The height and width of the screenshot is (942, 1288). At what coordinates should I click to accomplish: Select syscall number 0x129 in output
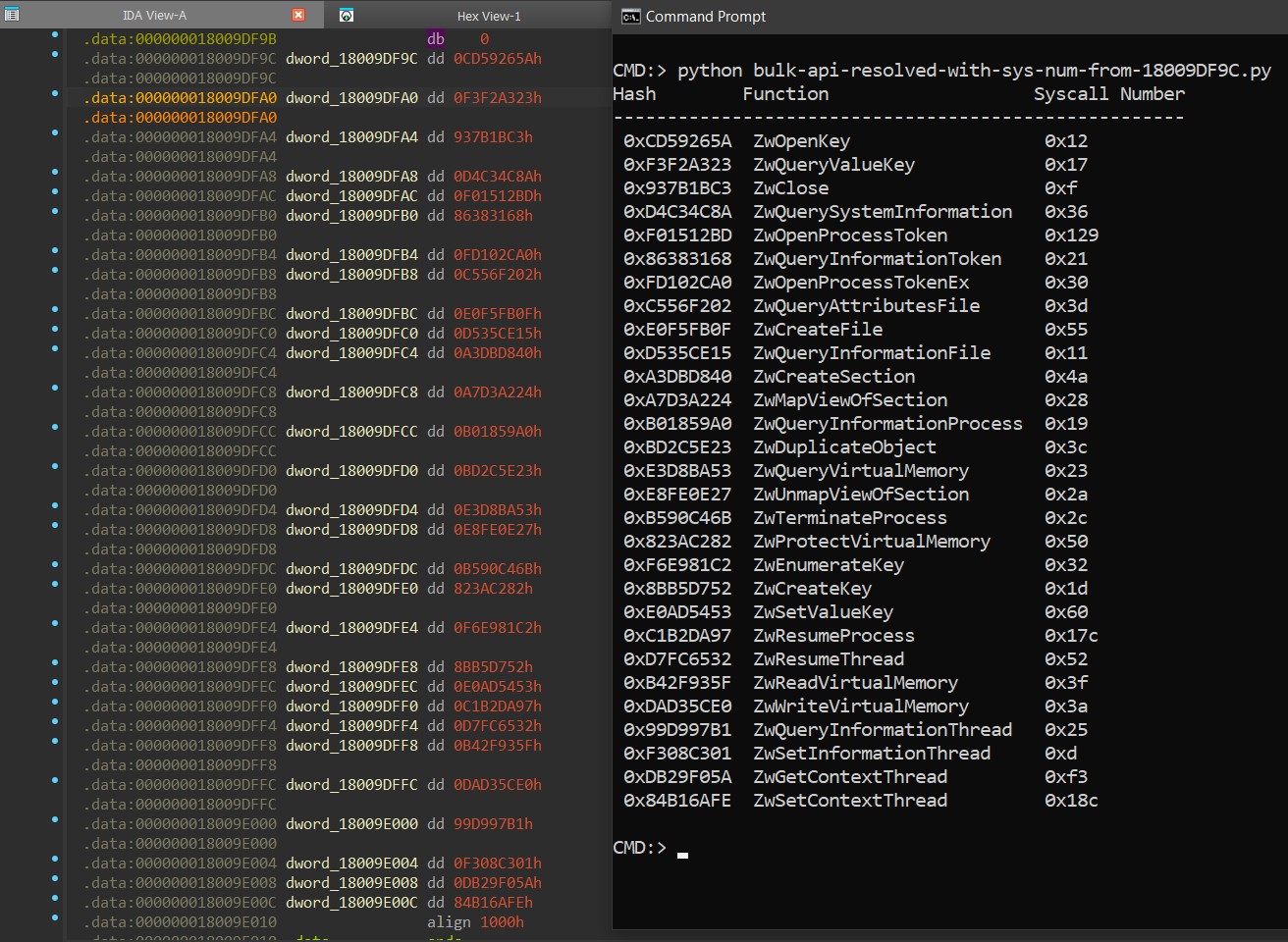pos(1072,235)
